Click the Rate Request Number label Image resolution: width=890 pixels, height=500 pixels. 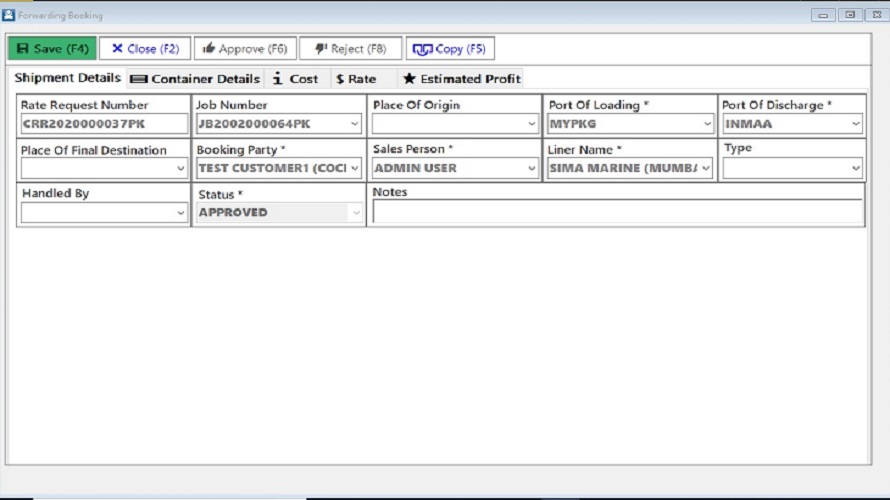point(85,105)
